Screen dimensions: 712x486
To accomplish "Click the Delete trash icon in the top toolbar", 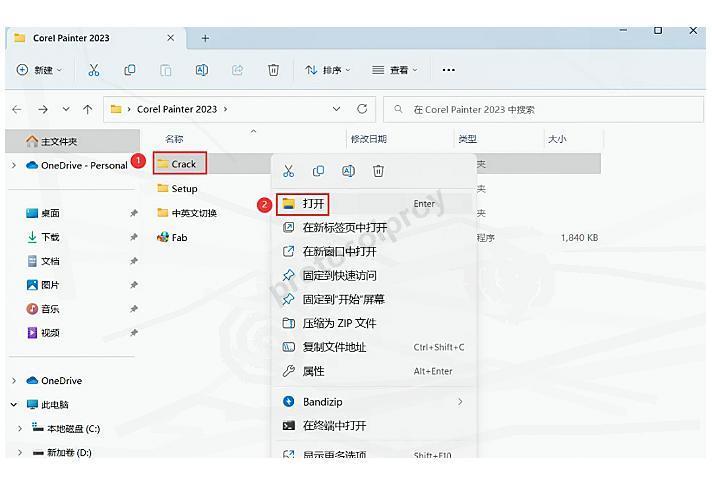I will (273, 70).
